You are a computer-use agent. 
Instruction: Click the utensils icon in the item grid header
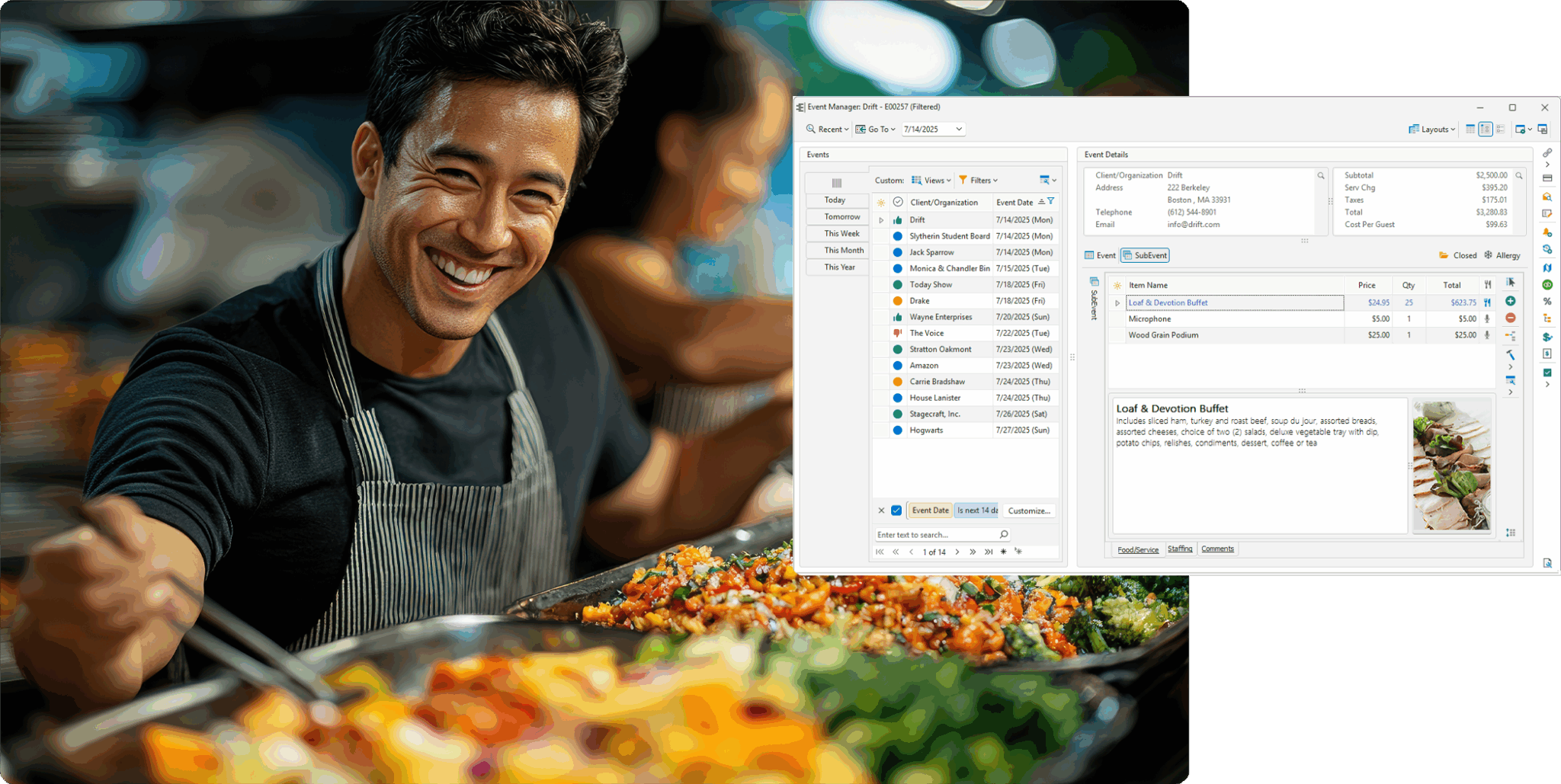pos(1486,284)
